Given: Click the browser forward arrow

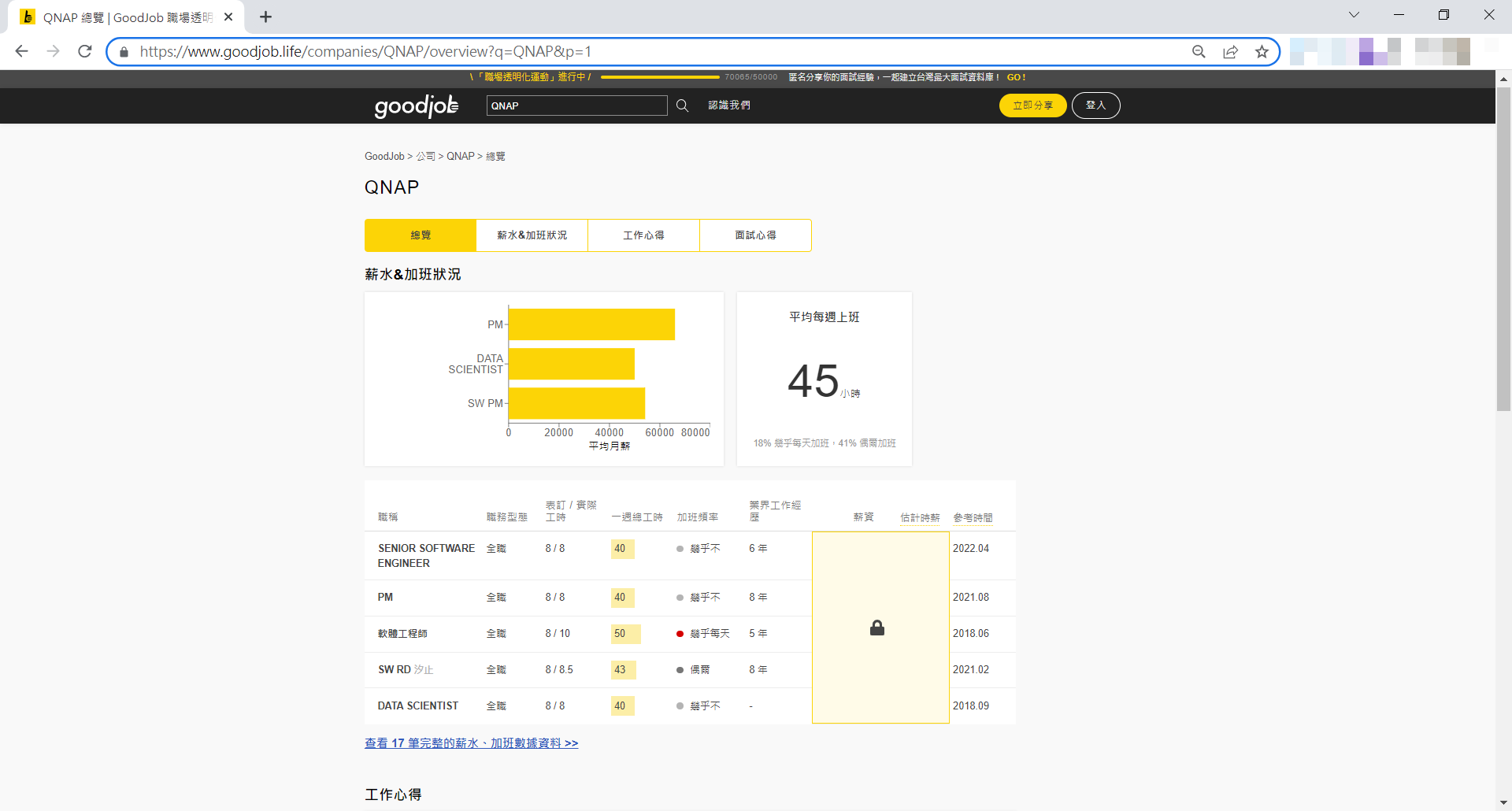Looking at the screenshot, I should [x=53, y=51].
